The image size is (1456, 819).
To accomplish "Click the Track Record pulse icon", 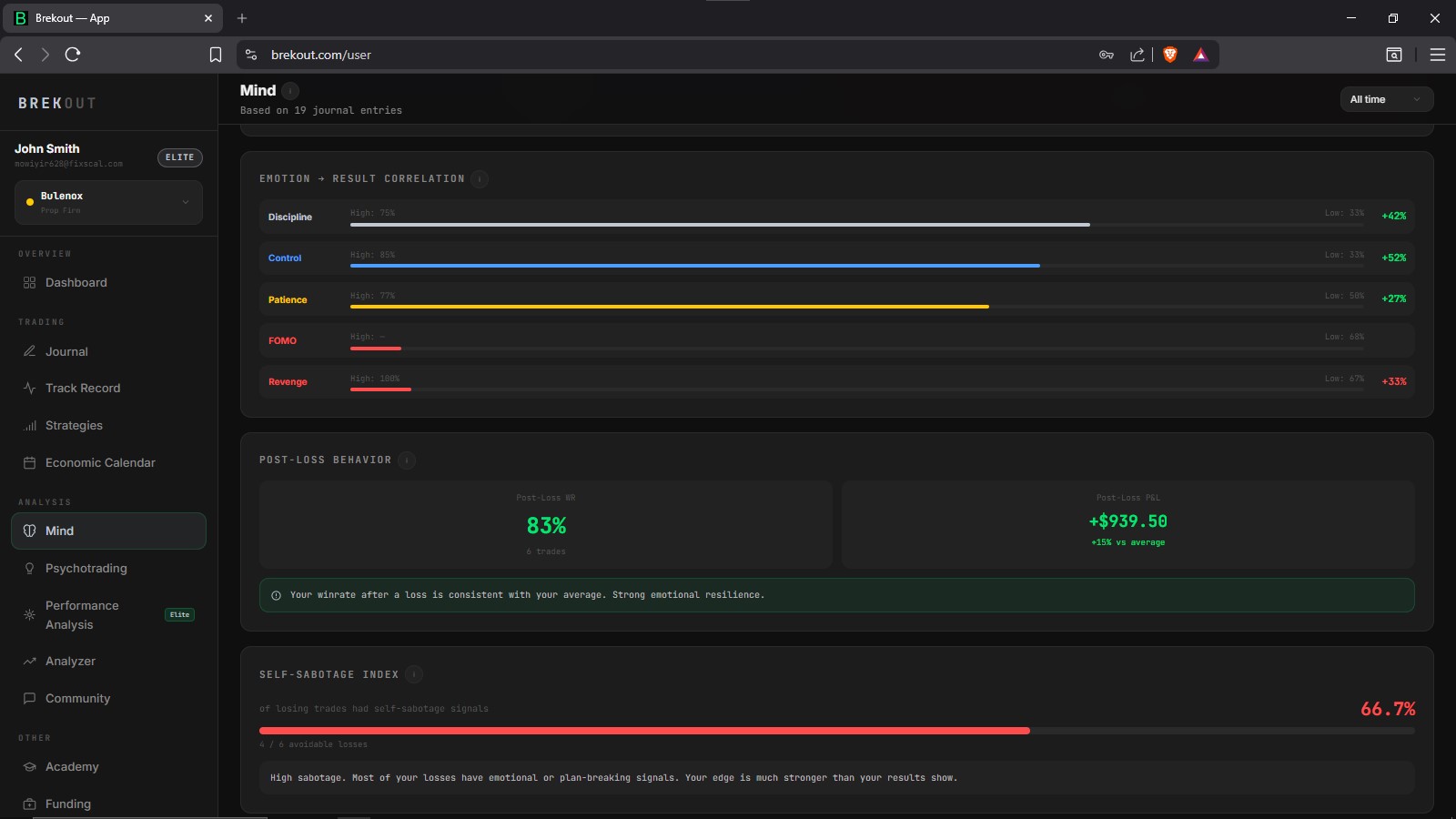I will [x=29, y=389].
